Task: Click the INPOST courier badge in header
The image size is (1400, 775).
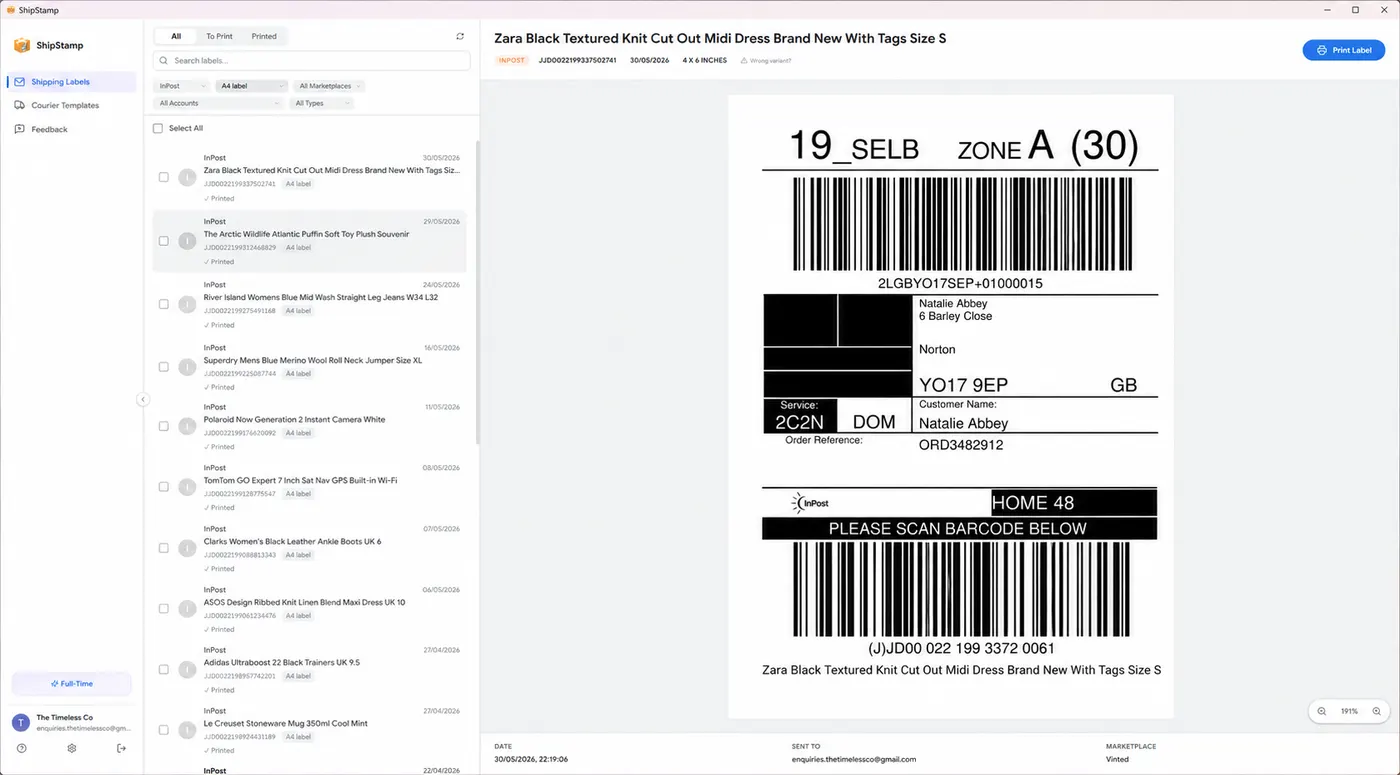Action: pyautogui.click(x=512, y=61)
